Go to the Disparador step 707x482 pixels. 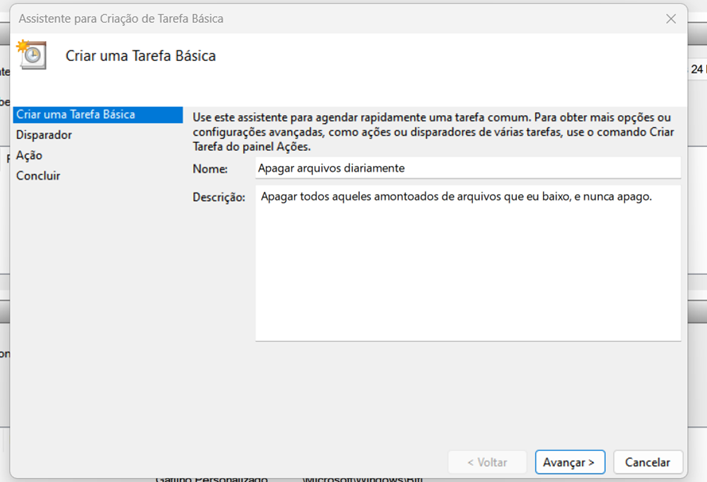tap(44, 135)
